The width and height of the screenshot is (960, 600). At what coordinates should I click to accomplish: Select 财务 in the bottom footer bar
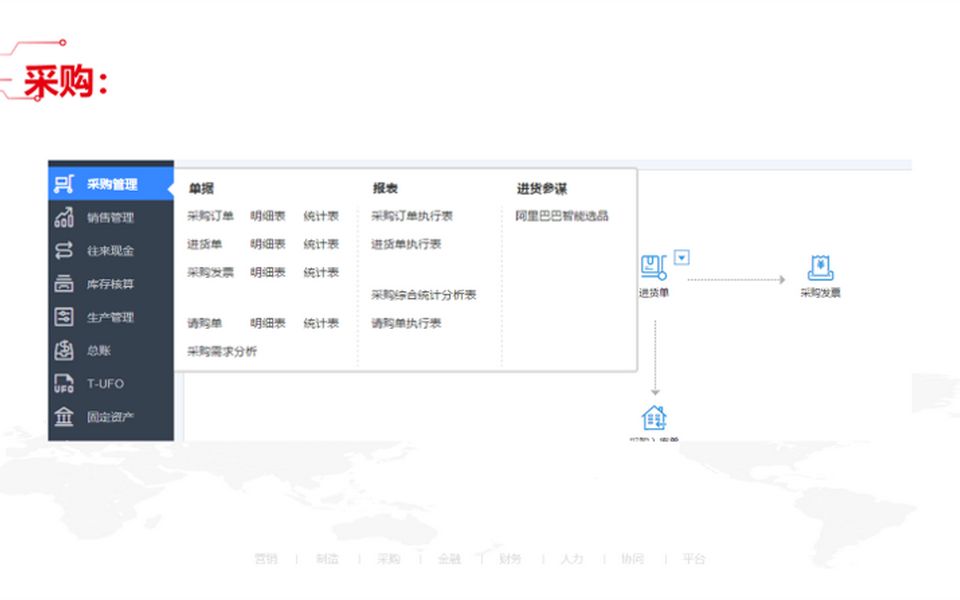(509, 560)
